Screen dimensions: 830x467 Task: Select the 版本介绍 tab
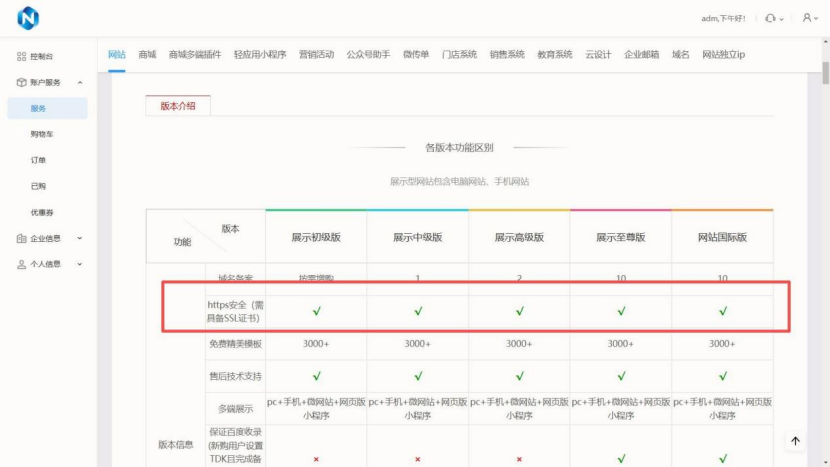point(178,106)
